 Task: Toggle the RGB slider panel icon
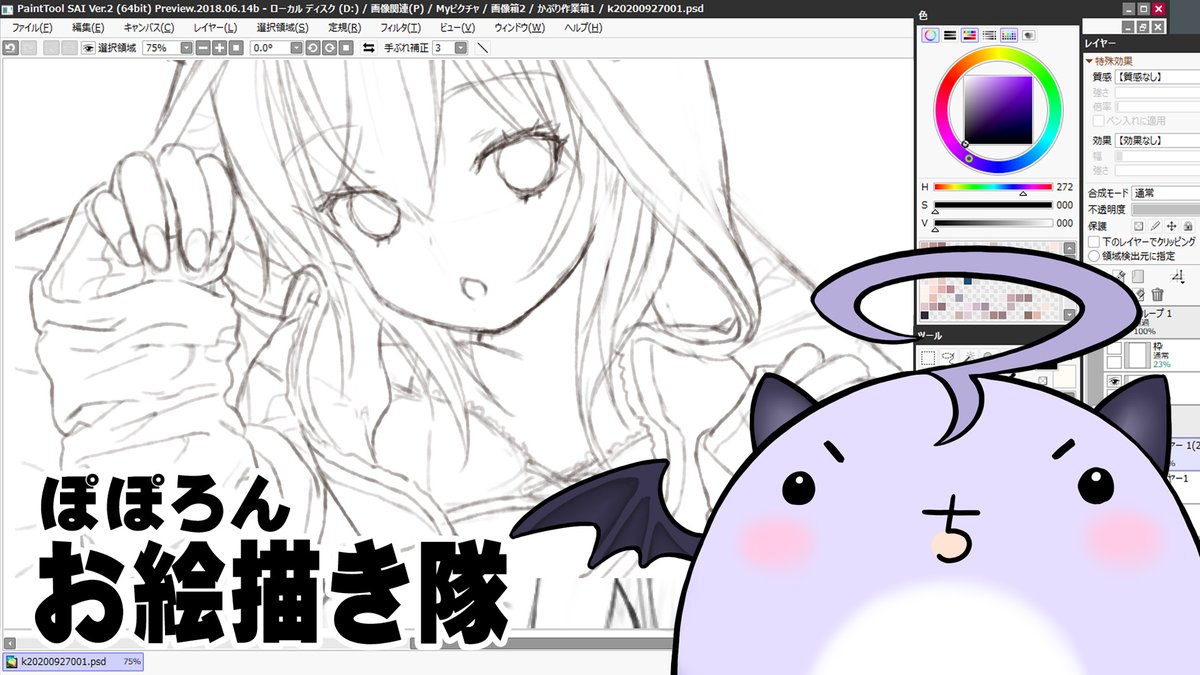click(950, 35)
